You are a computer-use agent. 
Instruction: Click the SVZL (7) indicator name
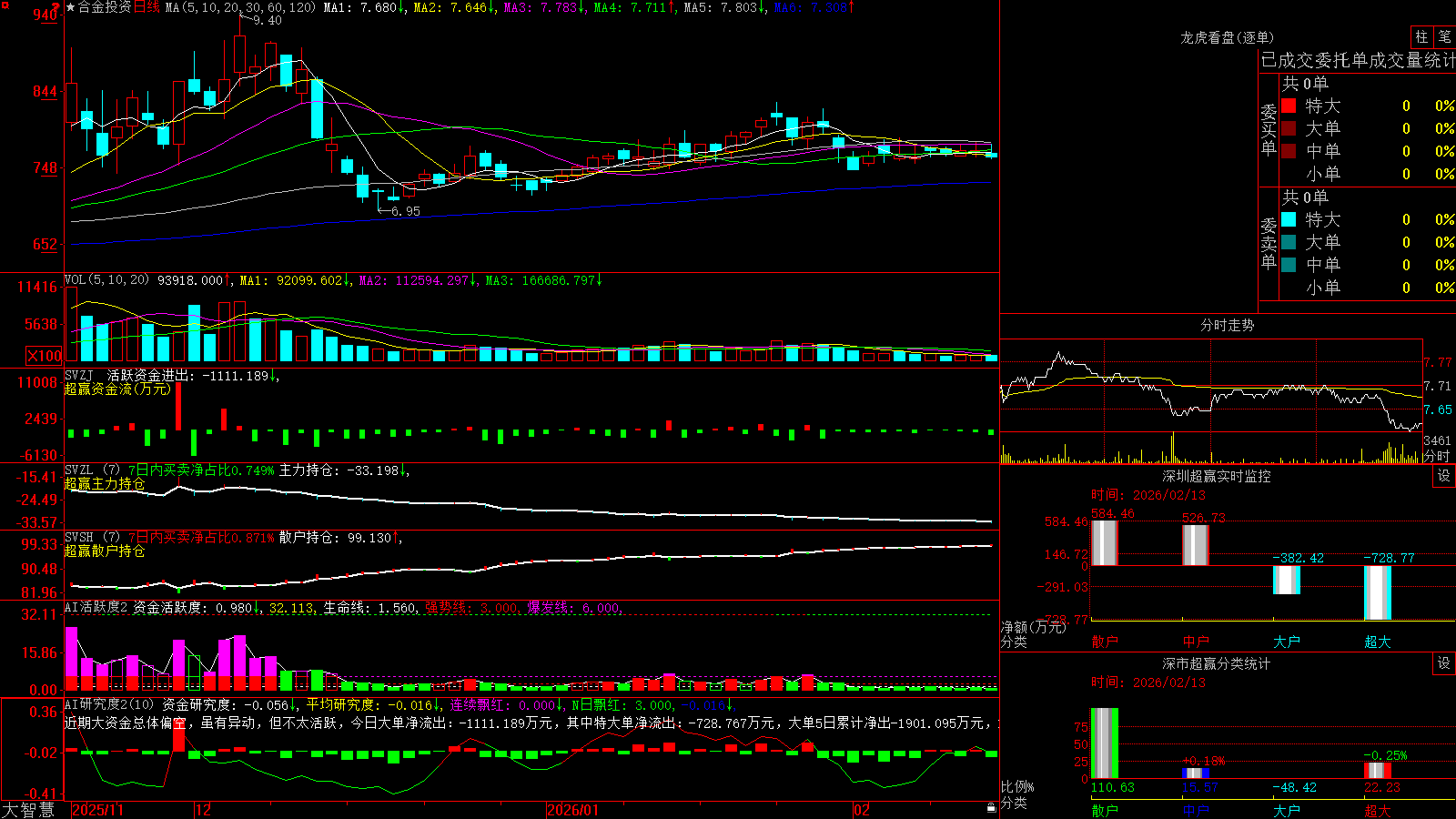tap(92, 470)
